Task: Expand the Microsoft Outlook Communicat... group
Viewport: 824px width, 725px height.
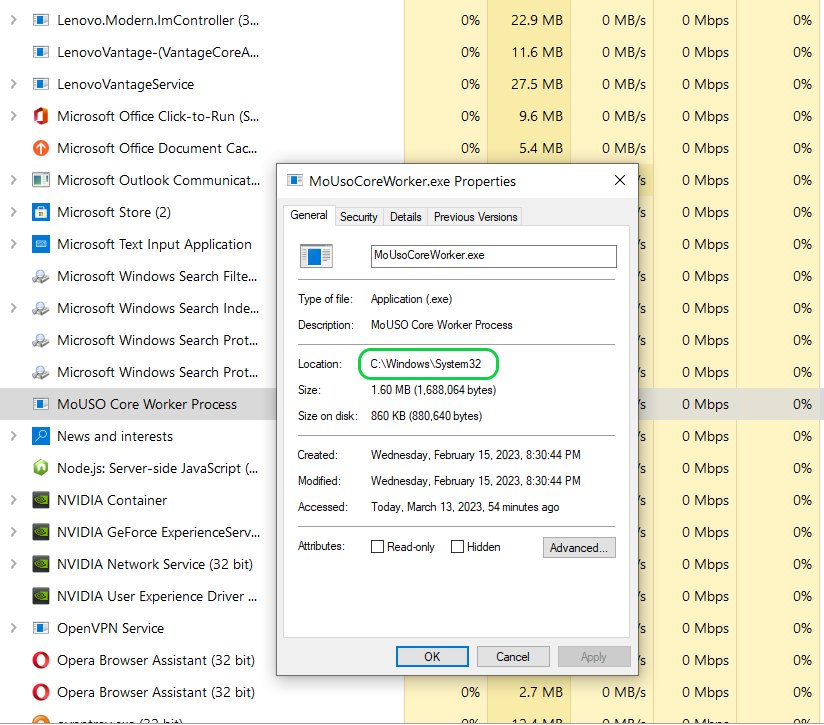Action: [14, 180]
